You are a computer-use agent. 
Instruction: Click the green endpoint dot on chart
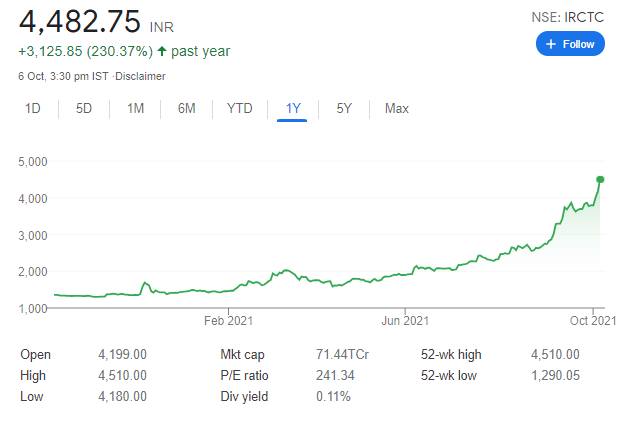click(600, 179)
